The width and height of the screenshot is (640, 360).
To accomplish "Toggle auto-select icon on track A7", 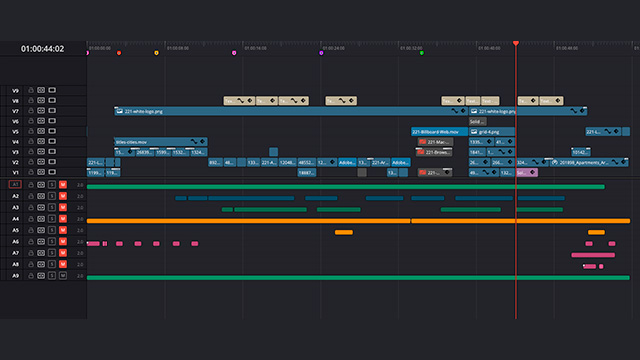I will (41, 253).
